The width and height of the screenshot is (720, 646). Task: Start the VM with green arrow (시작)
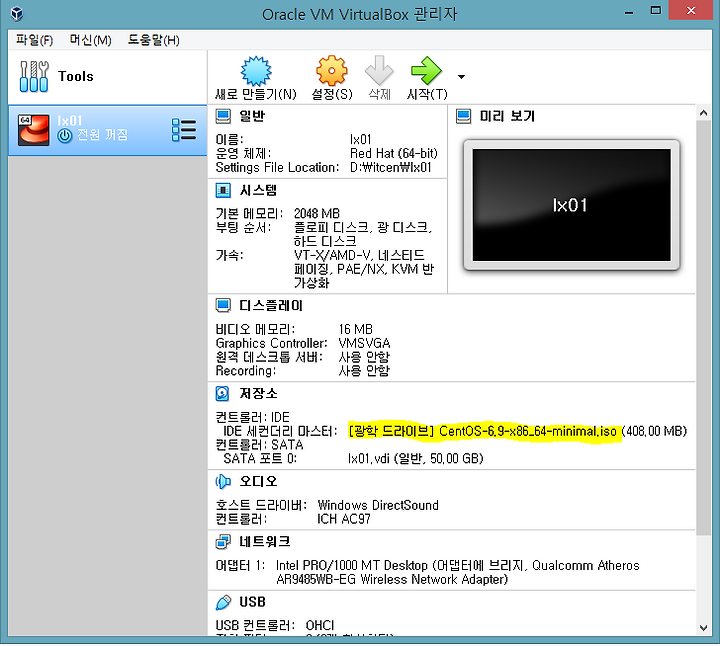tap(426, 70)
